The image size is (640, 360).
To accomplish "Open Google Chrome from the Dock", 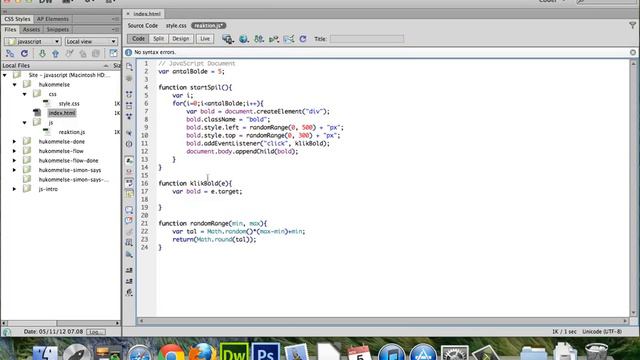I will (x=171, y=352).
